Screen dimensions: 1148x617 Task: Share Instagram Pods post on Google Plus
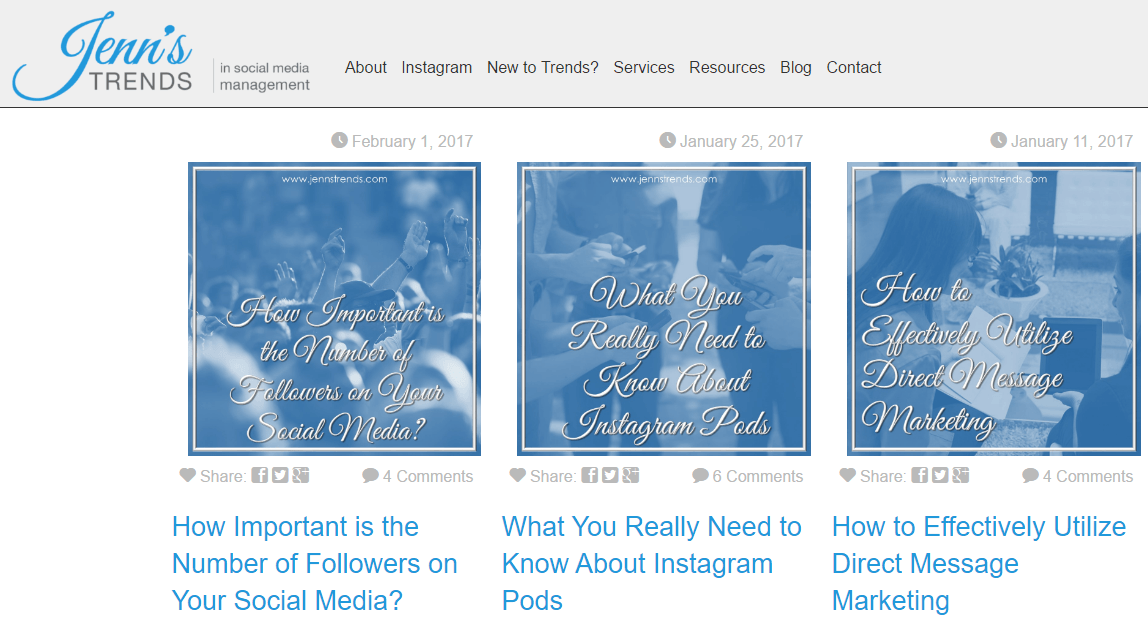pos(630,476)
